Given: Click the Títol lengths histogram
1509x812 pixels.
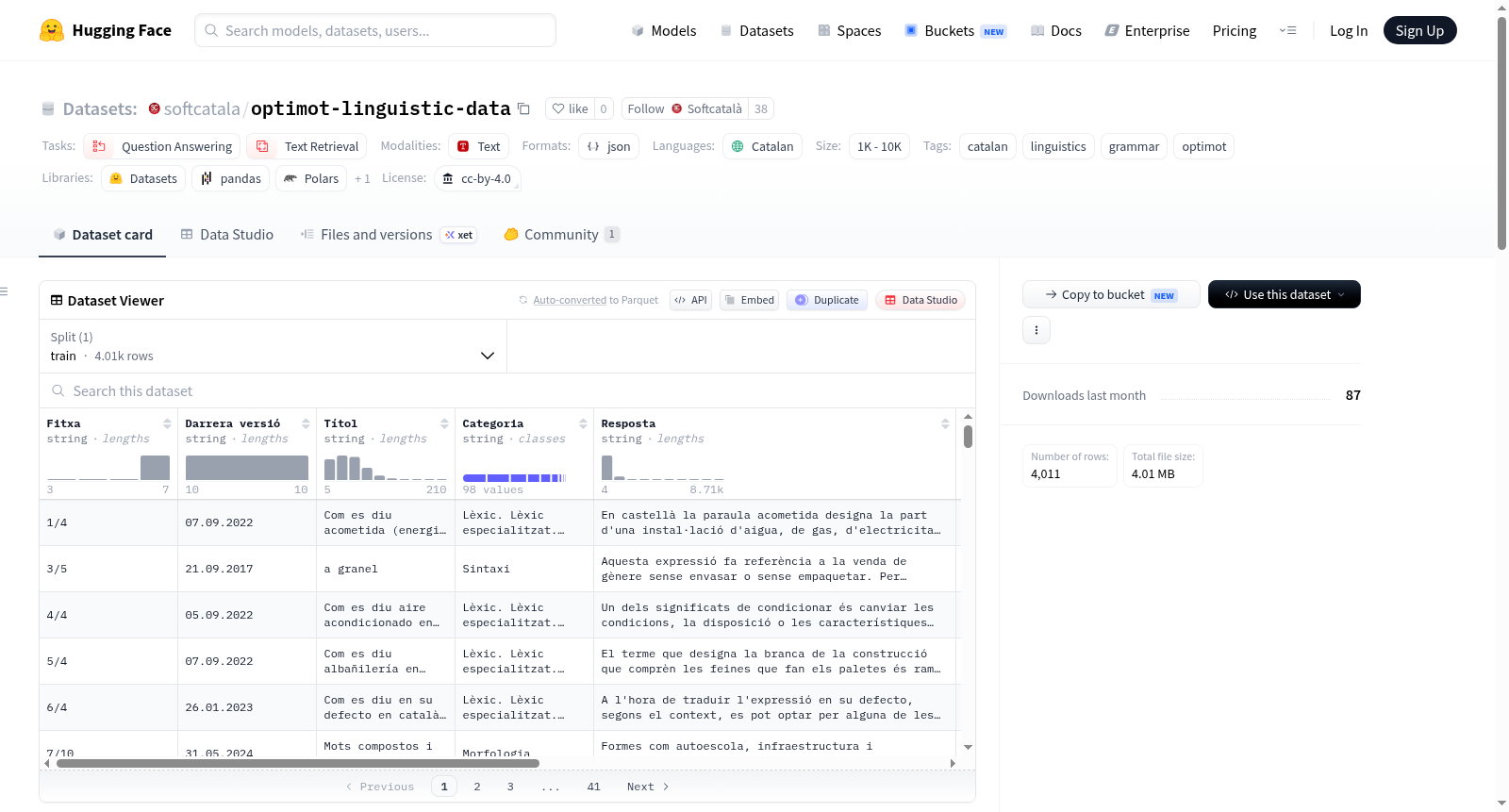Looking at the screenshot, I should point(385,468).
